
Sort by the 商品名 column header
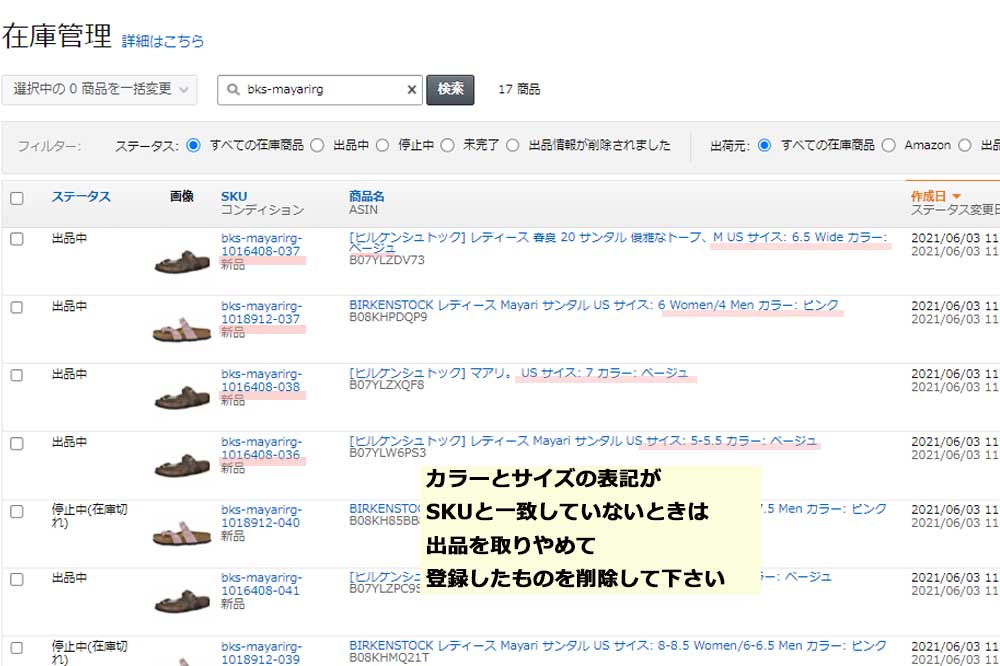pos(367,196)
